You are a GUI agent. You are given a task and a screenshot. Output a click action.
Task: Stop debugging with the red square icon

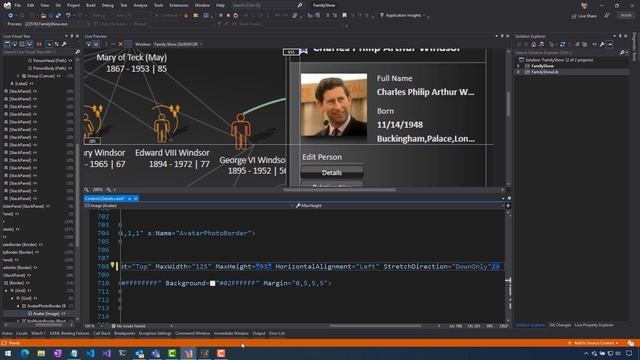tap(228, 16)
